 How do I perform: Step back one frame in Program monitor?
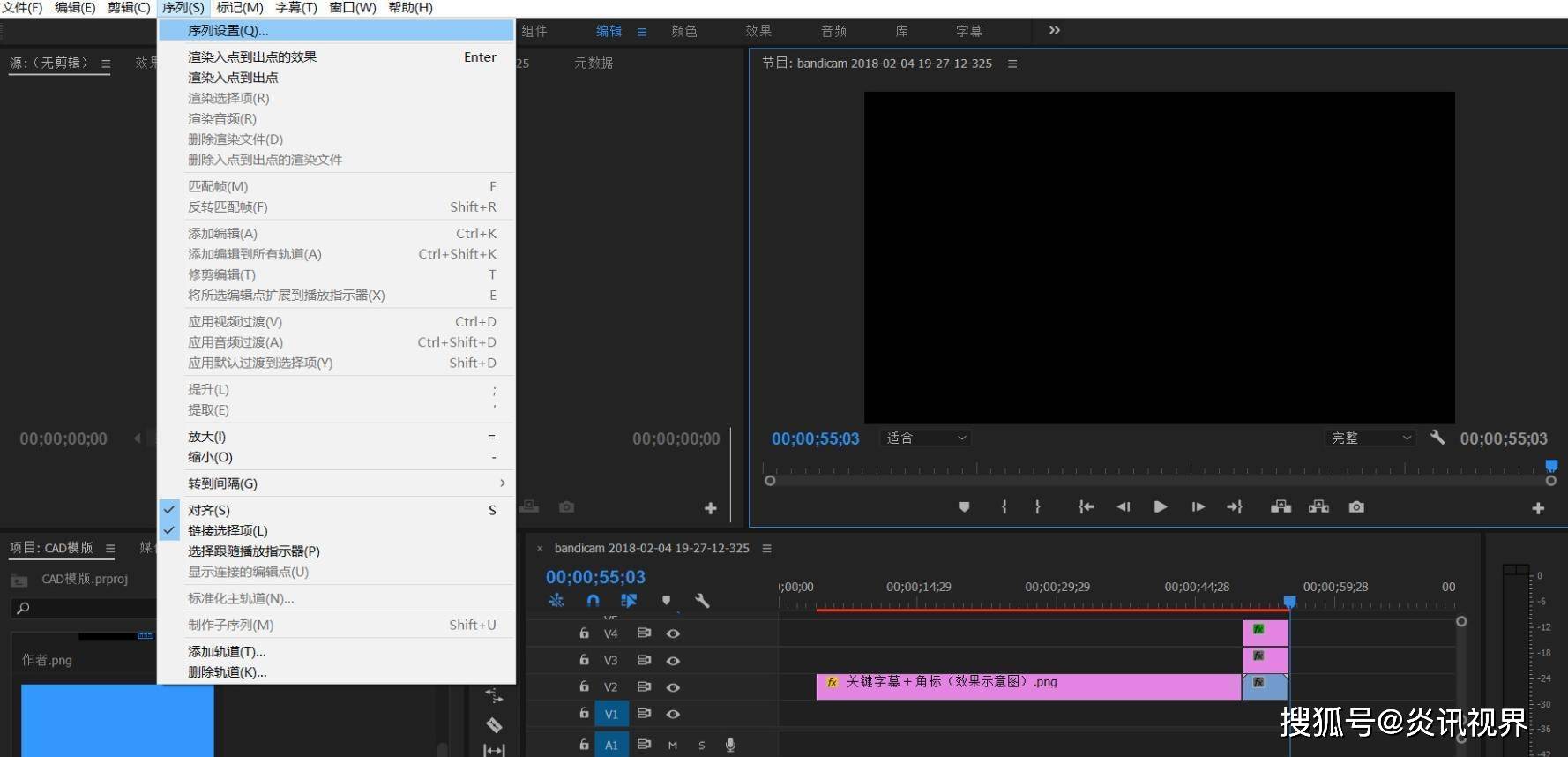(1124, 507)
